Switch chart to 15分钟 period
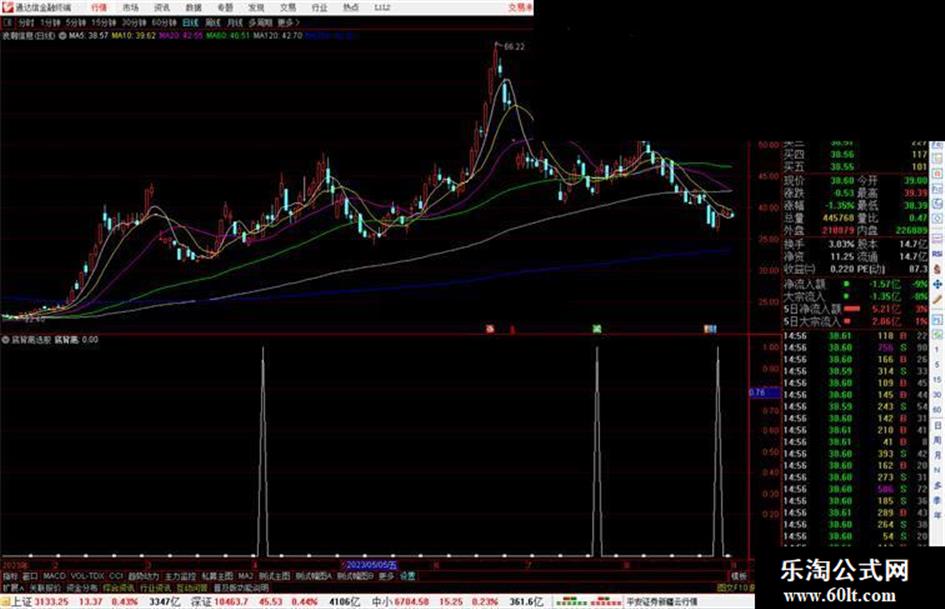This screenshot has width=945, height=609. coord(104,22)
